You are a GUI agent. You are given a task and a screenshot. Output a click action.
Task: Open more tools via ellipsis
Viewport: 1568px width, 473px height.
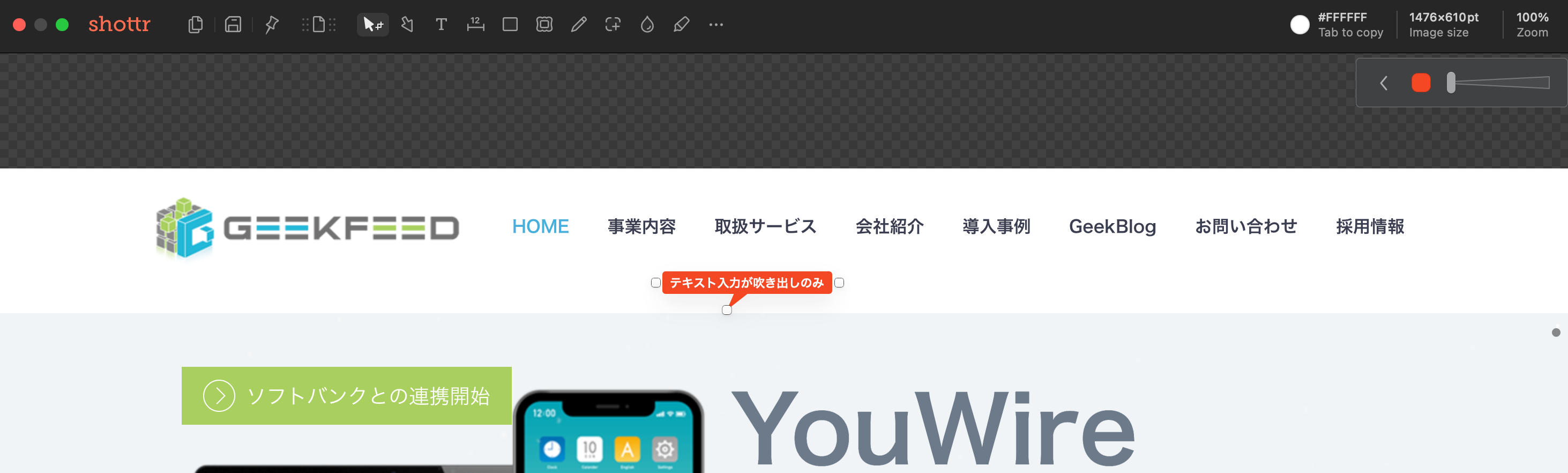[x=716, y=24]
